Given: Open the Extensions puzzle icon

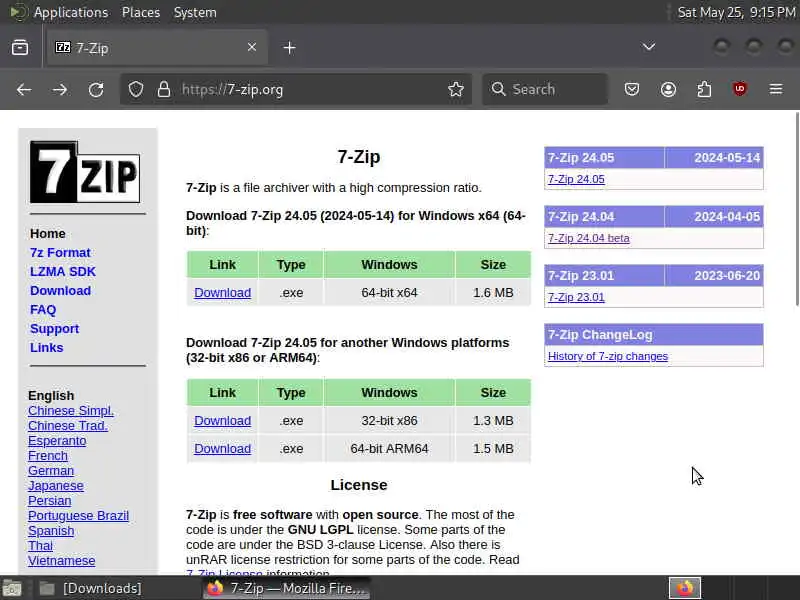Looking at the screenshot, I should tap(704, 89).
